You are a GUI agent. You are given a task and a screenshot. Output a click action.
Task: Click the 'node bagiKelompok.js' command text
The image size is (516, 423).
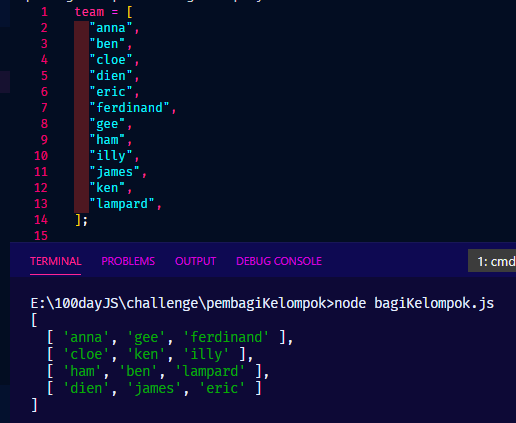click(414, 303)
